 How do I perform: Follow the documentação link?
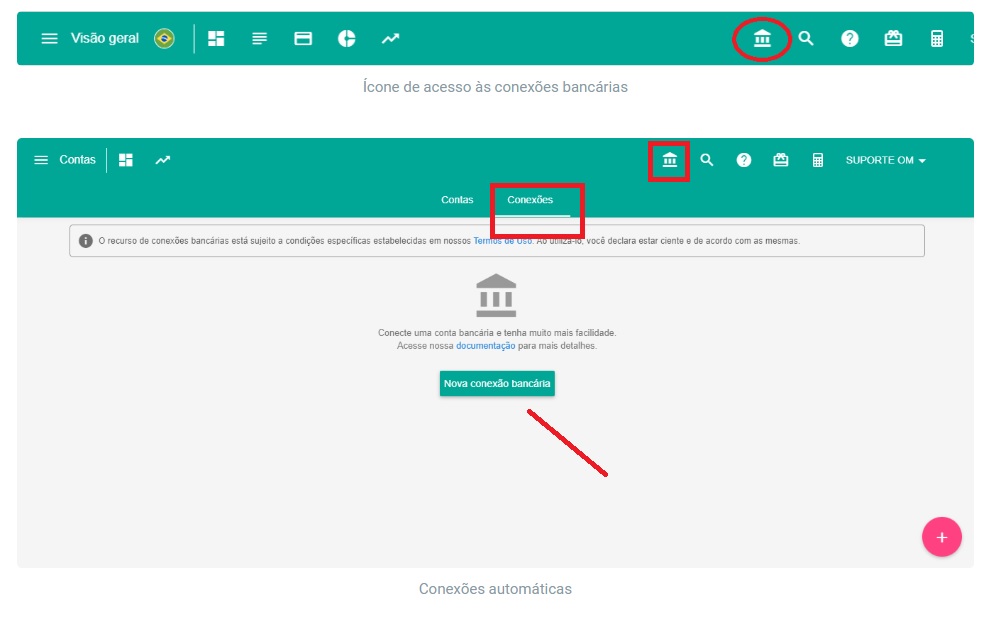click(485, 346)
